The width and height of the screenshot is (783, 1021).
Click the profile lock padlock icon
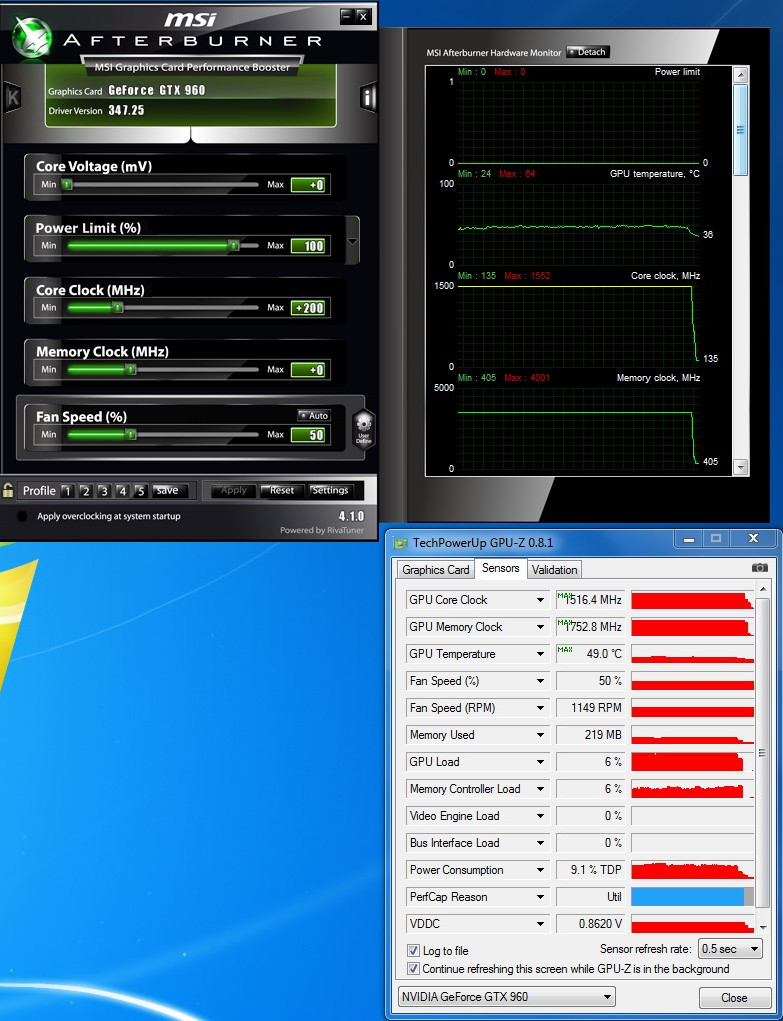click(8, 490)
